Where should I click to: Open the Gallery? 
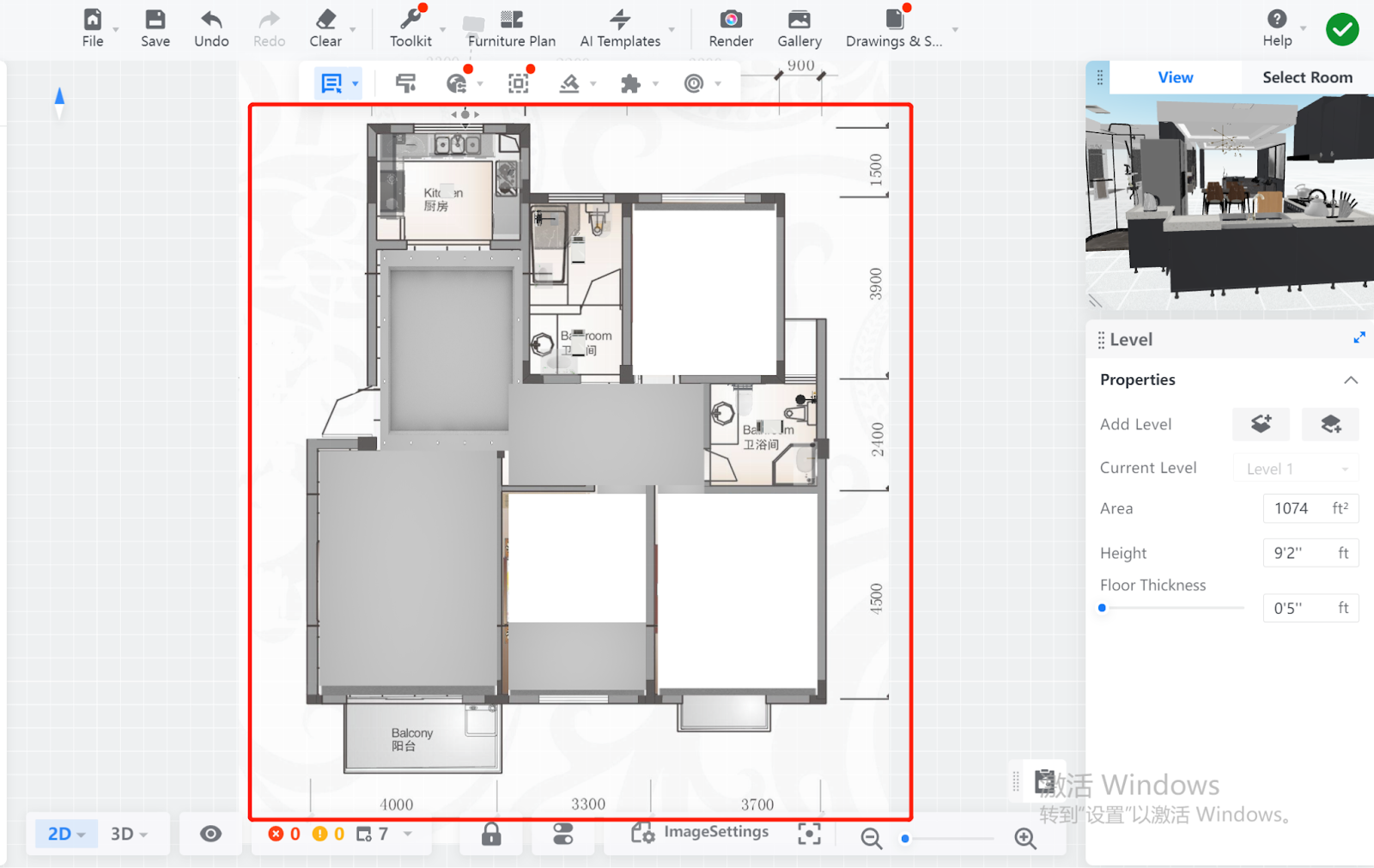(x=799, y=27)
